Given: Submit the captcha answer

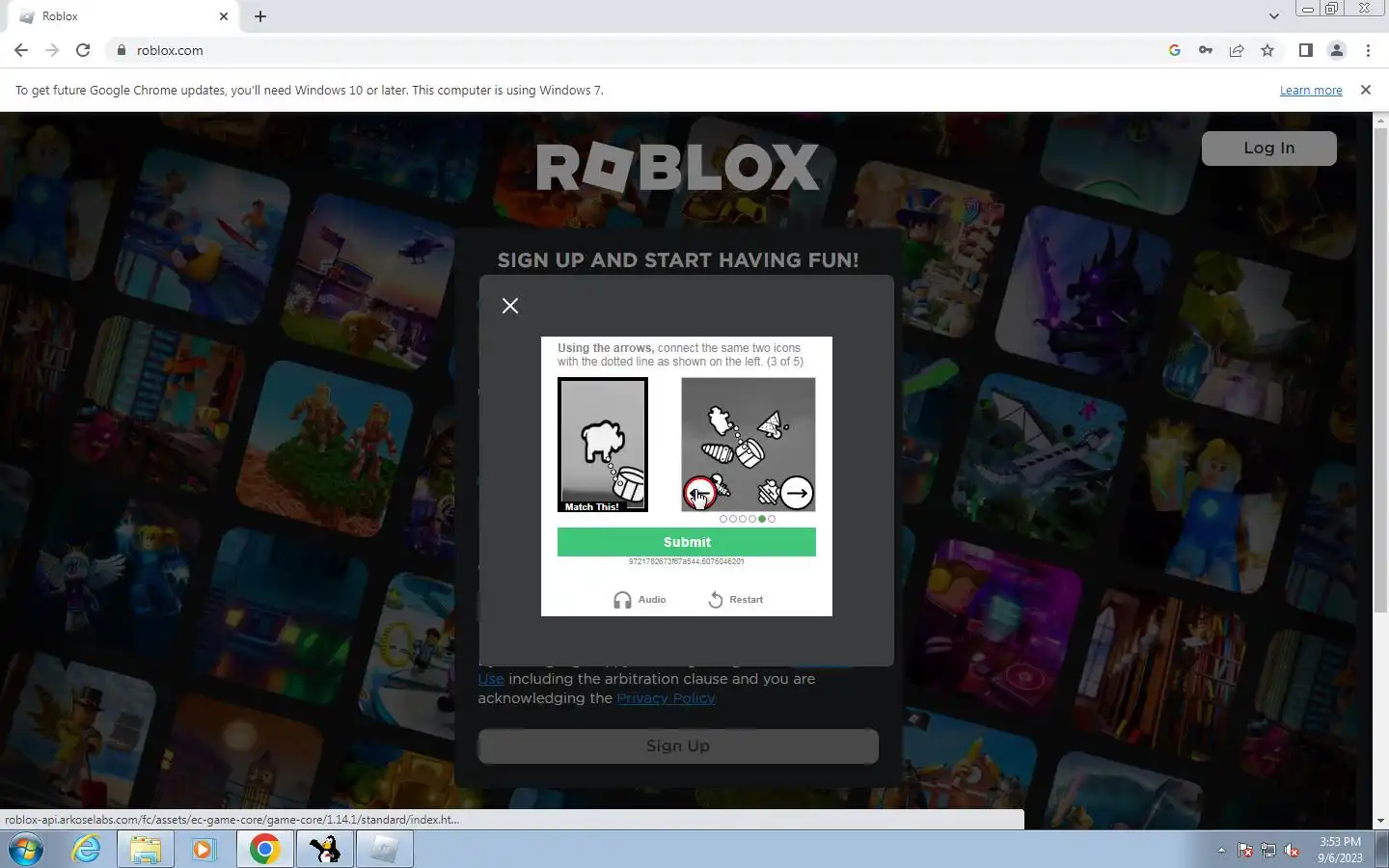Looking at the screenshot, I should [687, 542].
